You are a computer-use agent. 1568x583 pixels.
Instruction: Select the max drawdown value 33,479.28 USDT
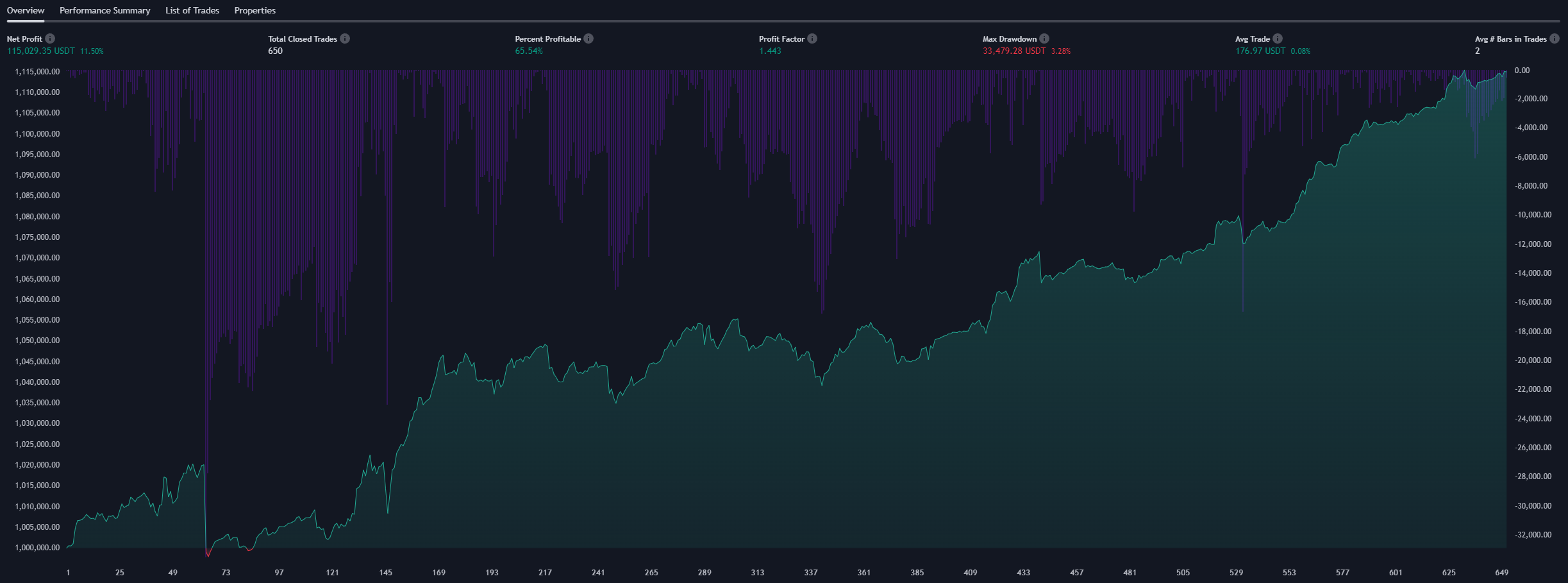(1014, 51)
